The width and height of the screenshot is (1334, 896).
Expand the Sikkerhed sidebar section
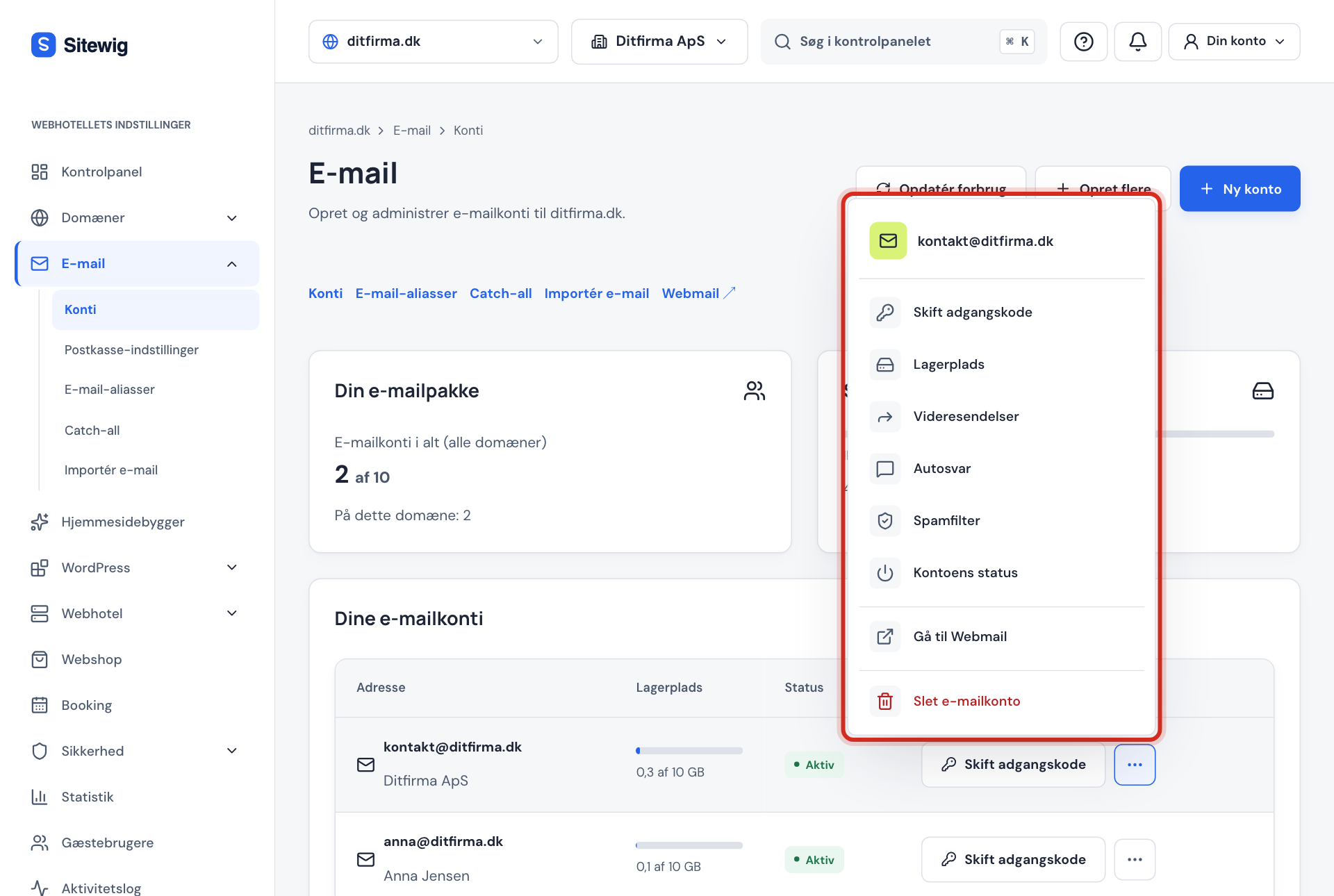click(232, 751)
